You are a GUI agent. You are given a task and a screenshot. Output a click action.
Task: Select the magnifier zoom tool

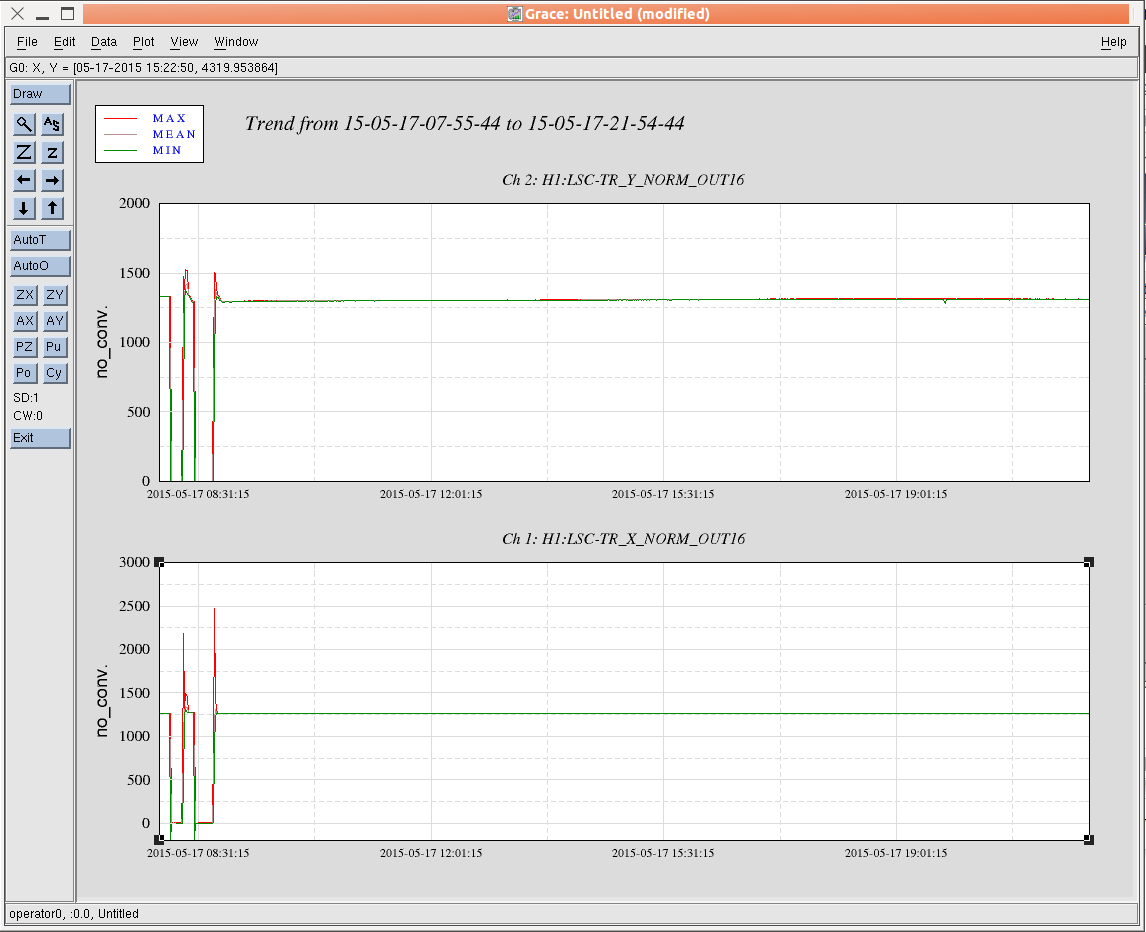click(x=24, y=124)
